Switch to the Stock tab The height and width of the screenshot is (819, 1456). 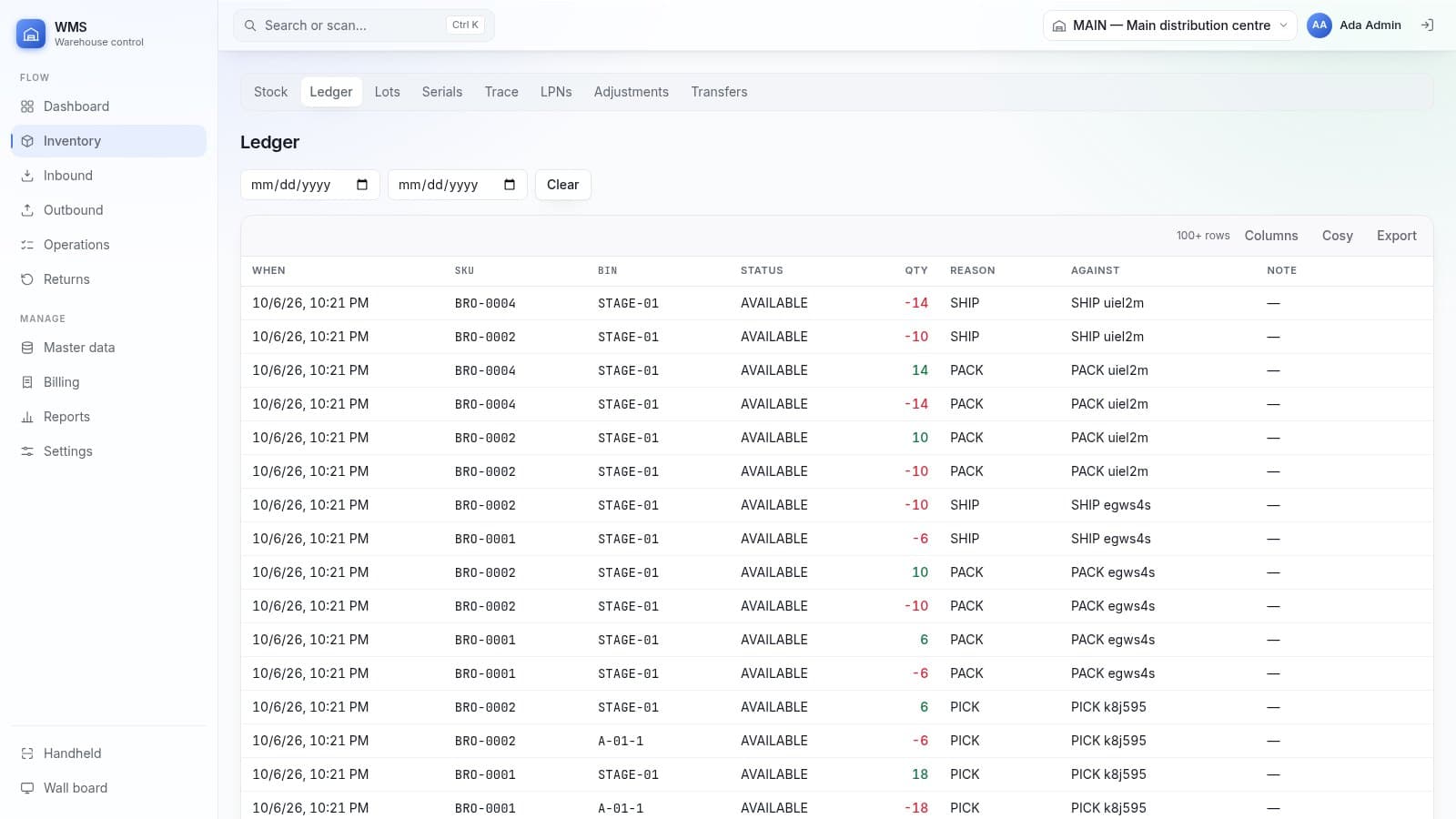(270, 92)
